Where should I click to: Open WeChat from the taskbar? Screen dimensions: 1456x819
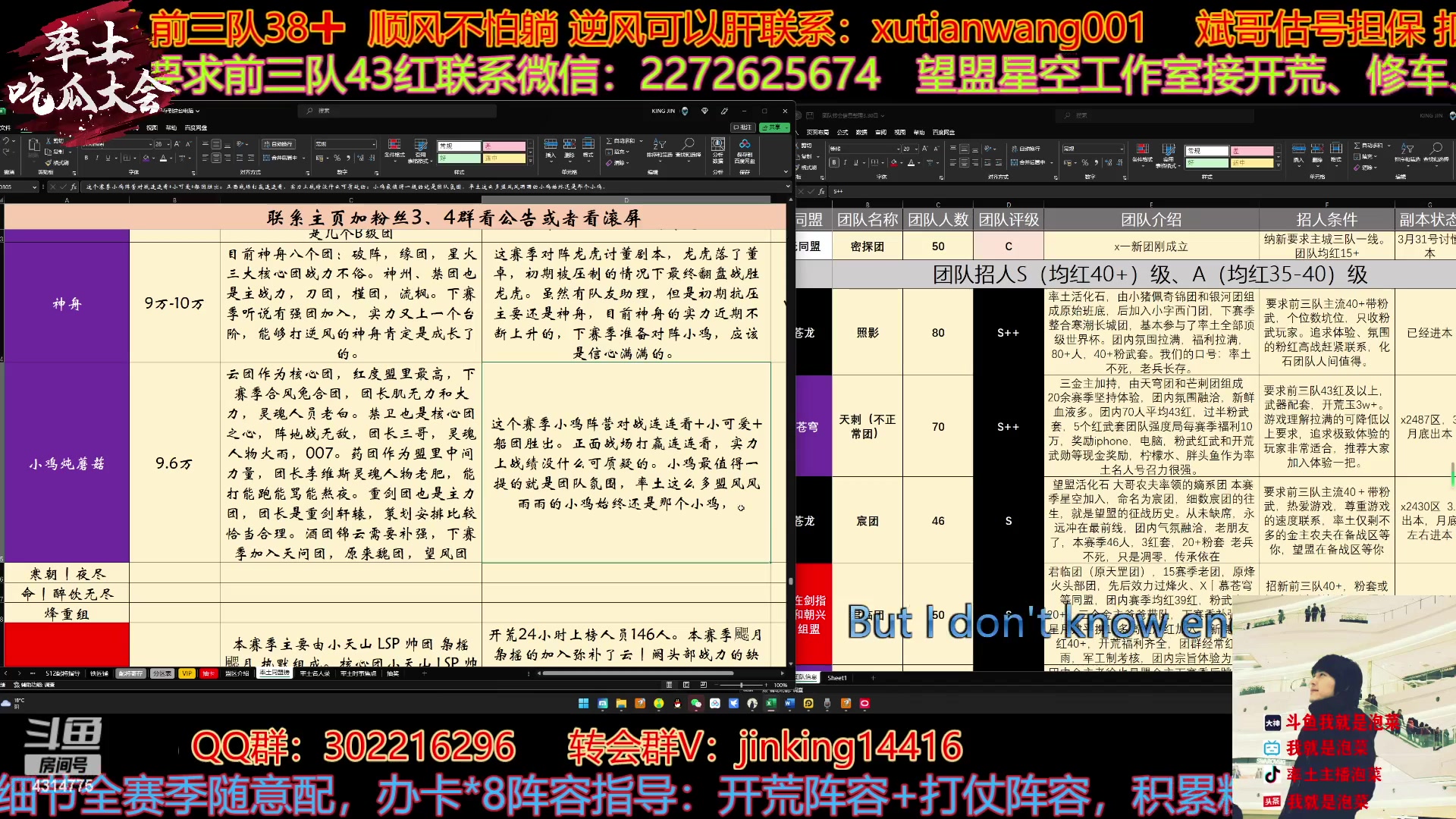click(696, 703)
